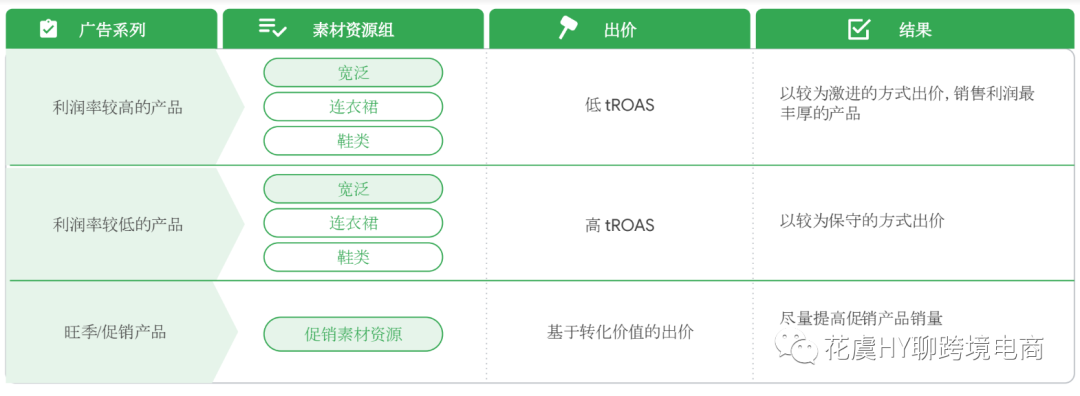This screenshot has width=1080, height=396.
Task: Select the 出价 column header
Action: click(619, 29)
